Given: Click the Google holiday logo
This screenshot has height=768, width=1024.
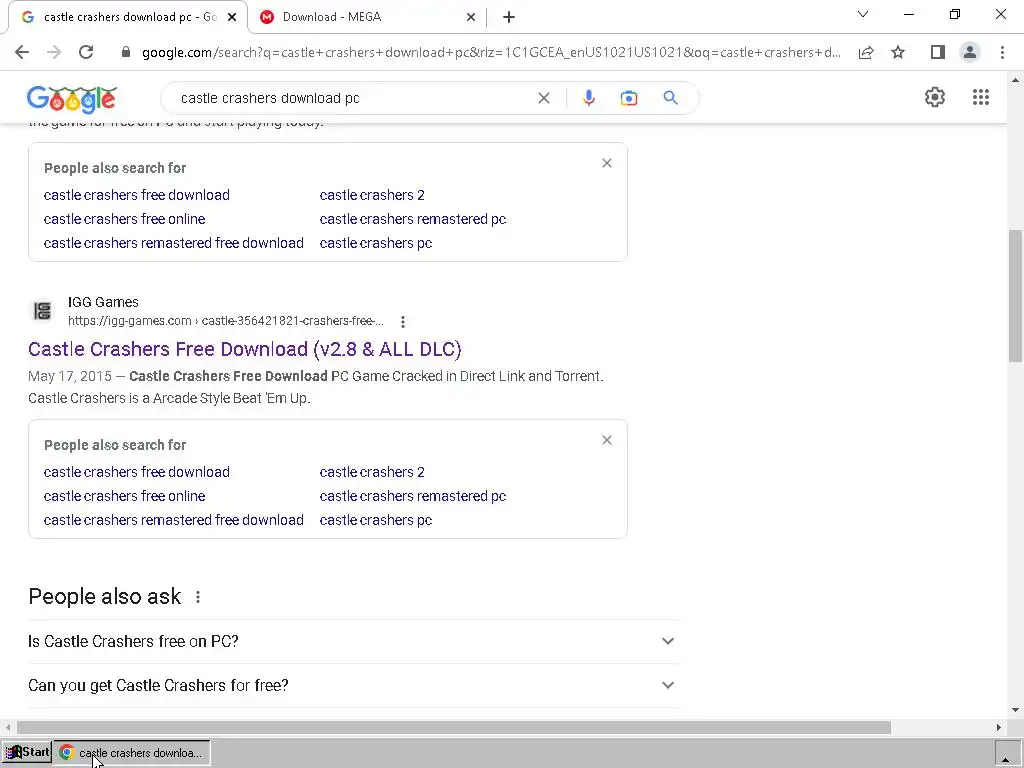Looking at the screenshot, I should [x=72, y=99].
